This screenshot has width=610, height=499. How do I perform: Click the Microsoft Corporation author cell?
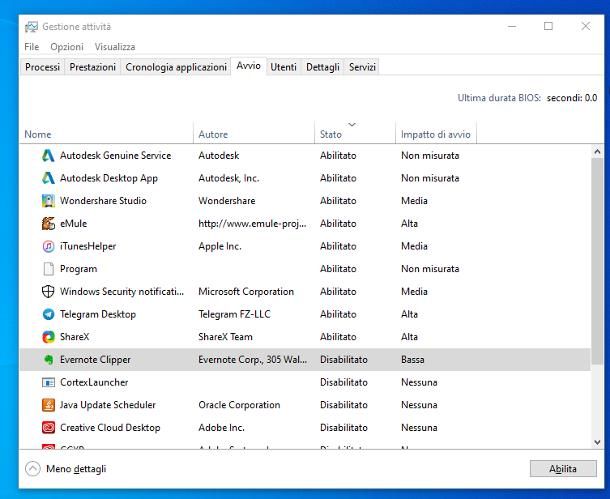tap(246, 291)
